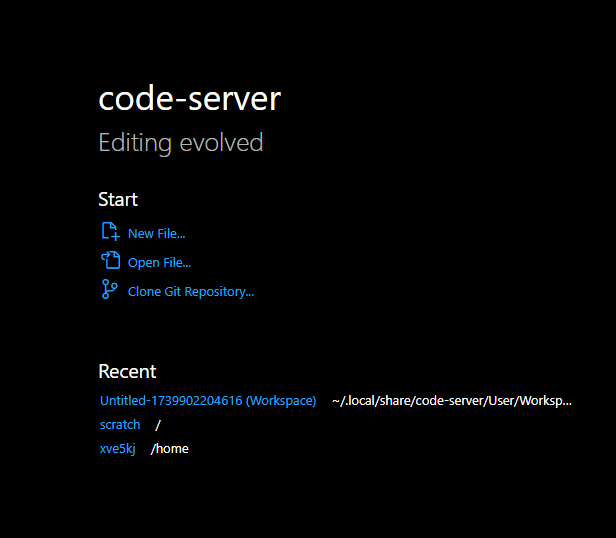
Task: Click the "/" path beside scratch
Action: pos(158,425)
